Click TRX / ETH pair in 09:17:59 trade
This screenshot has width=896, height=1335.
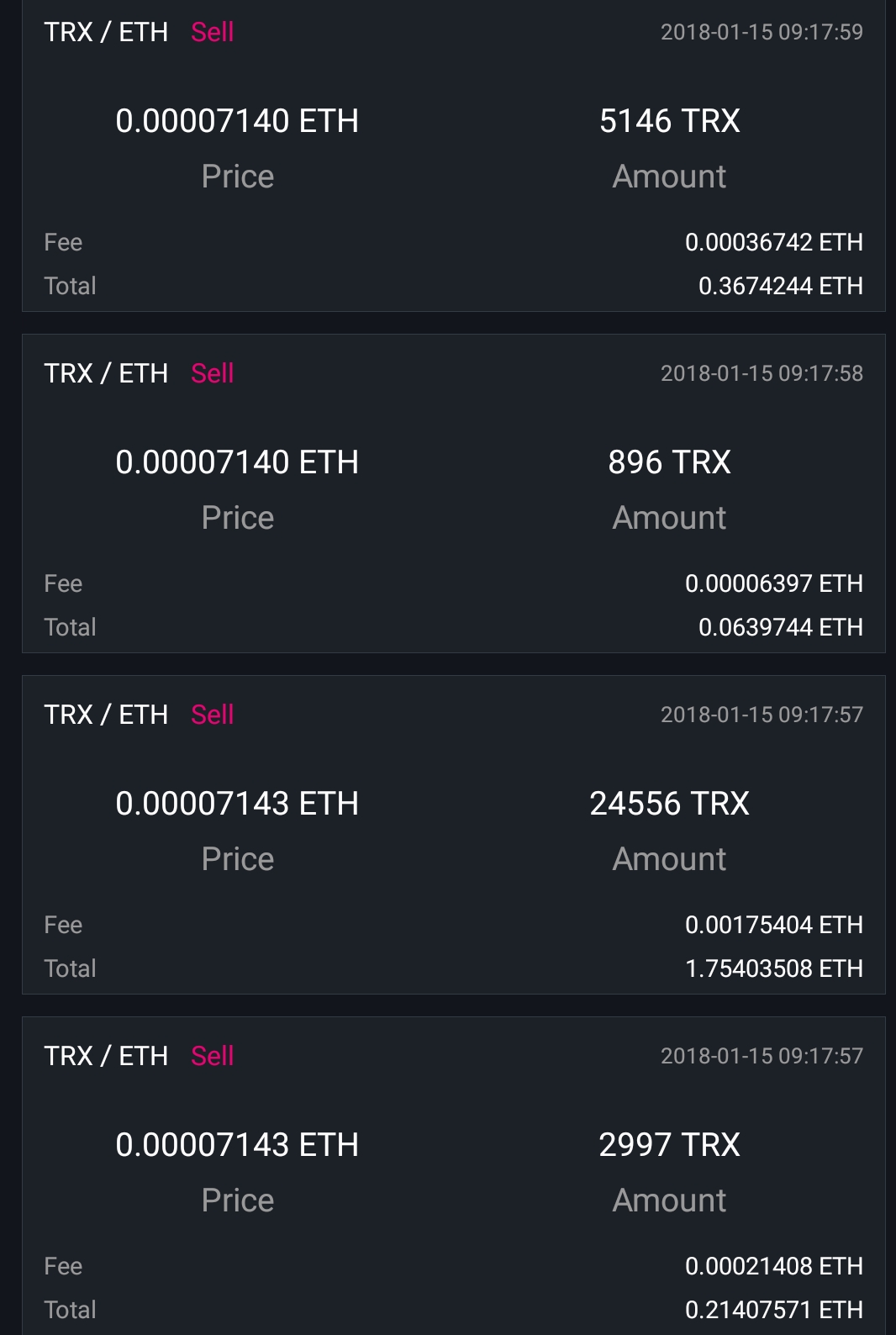106,32
